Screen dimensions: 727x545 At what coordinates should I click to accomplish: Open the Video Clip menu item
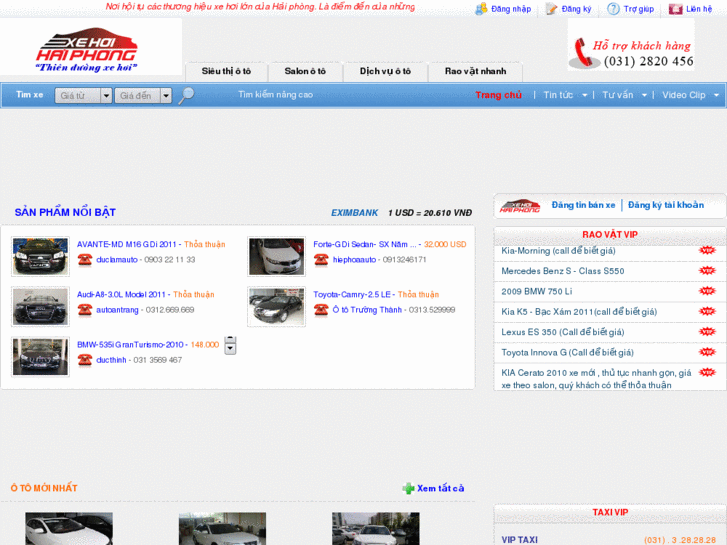point(683,95)
